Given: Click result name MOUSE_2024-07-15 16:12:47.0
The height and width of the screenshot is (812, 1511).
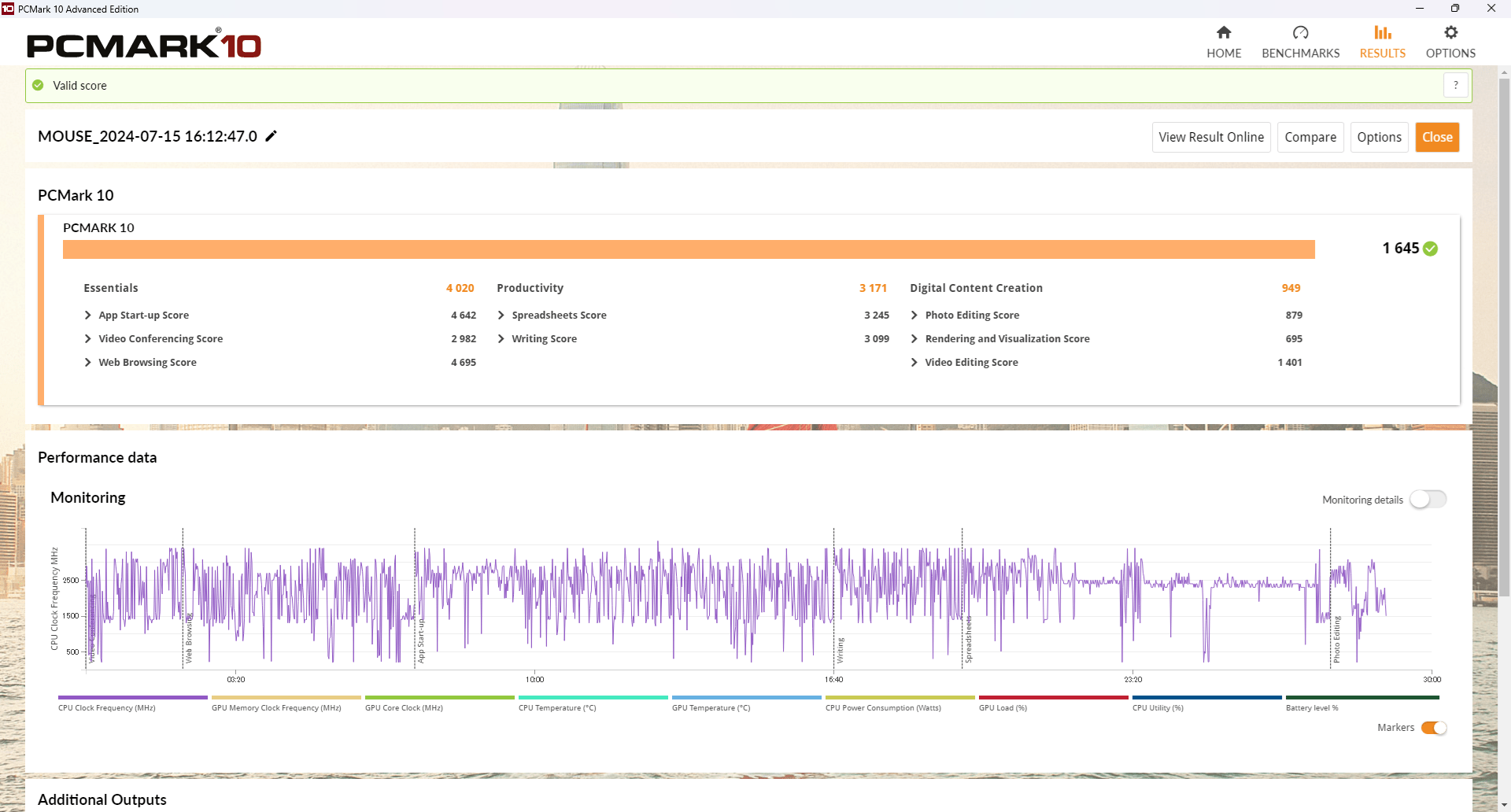Looking at the screenshot, I should coord(147,136).
